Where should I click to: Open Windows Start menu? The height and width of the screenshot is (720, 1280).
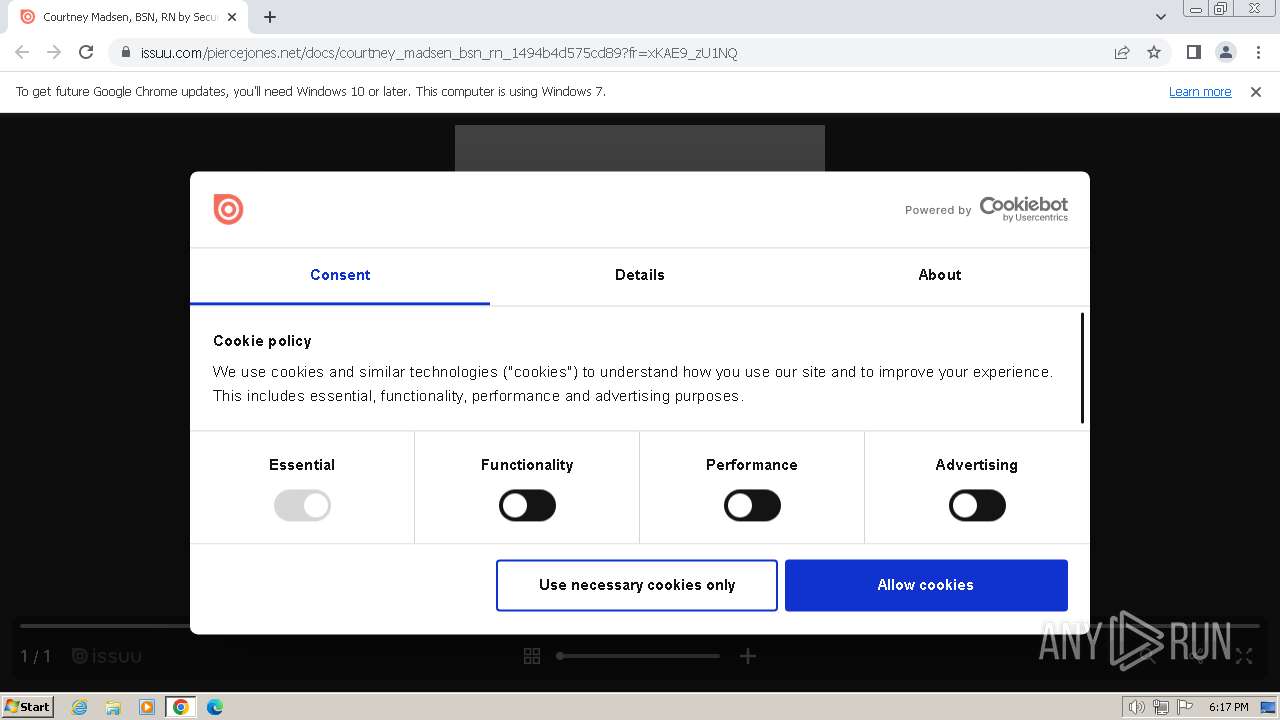click(28, 706)
